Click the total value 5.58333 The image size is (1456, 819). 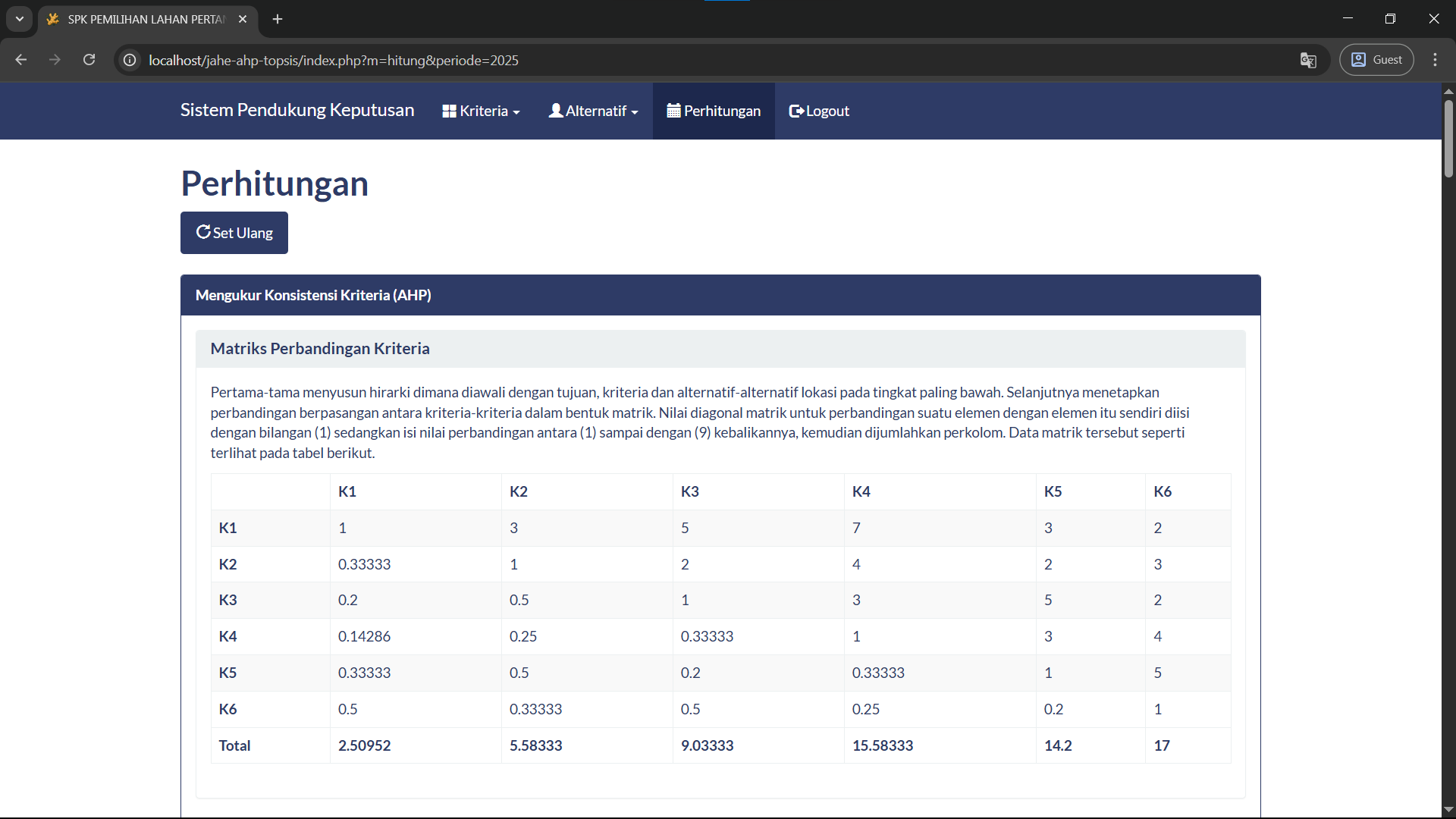pos(535,745)
